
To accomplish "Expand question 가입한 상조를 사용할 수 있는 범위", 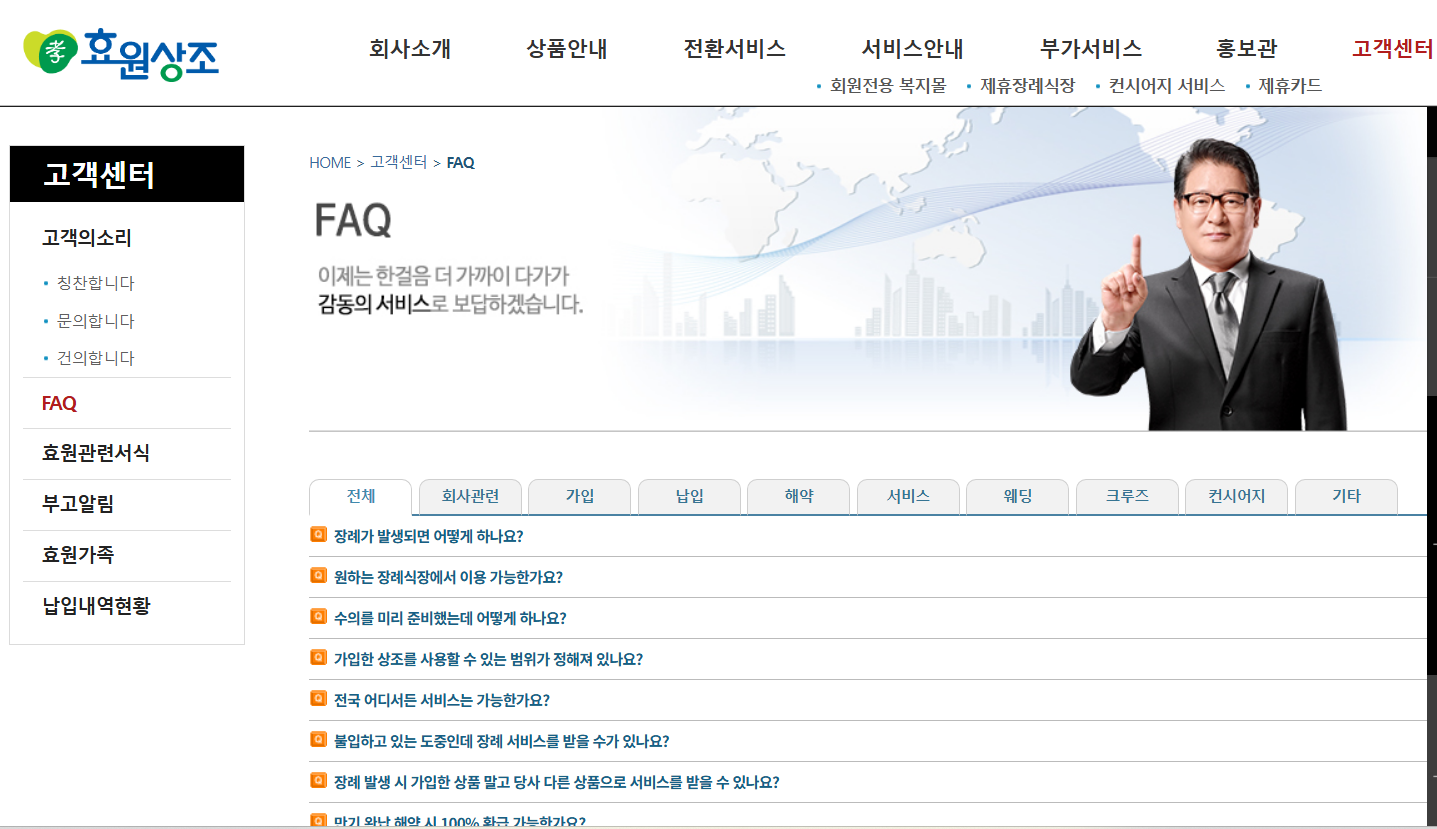I will point(488,659).
